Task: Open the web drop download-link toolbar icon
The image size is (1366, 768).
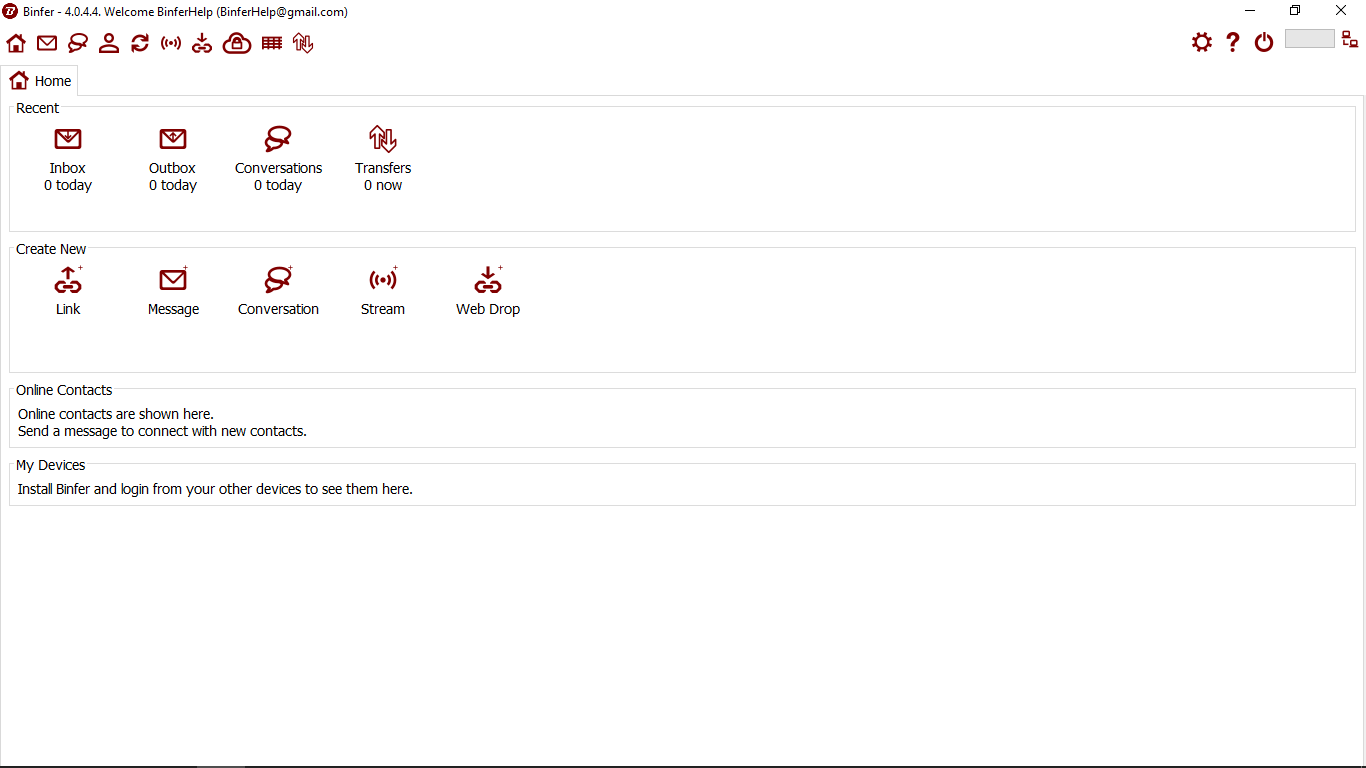Action: [202, 43]
